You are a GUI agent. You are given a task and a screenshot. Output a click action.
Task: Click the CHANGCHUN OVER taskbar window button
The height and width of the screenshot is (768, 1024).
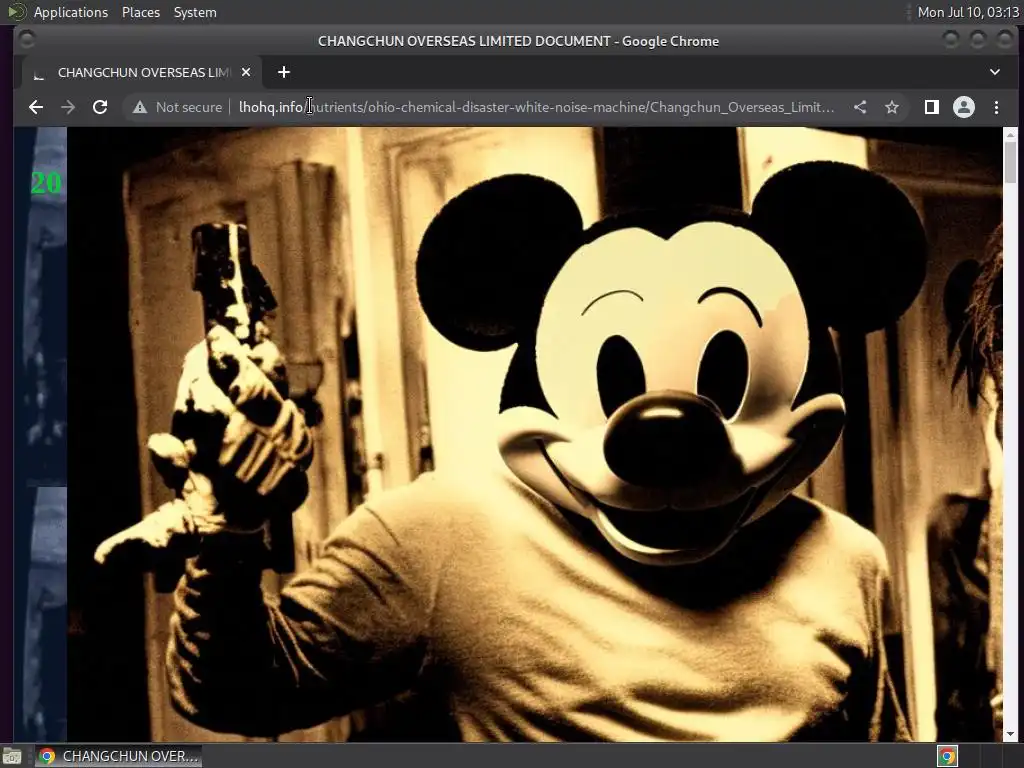pyautogui.click(x=118, y=756)
